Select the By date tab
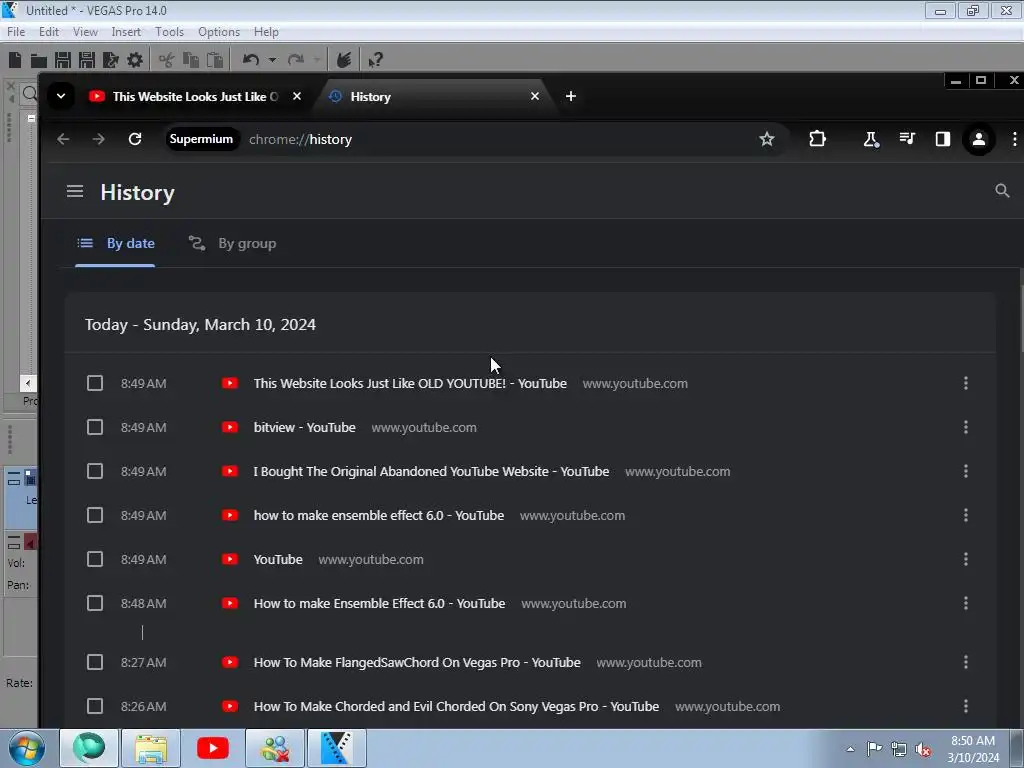Viewport: 1024px width, 768px height. pyautogui.click(x=116, y=244)
